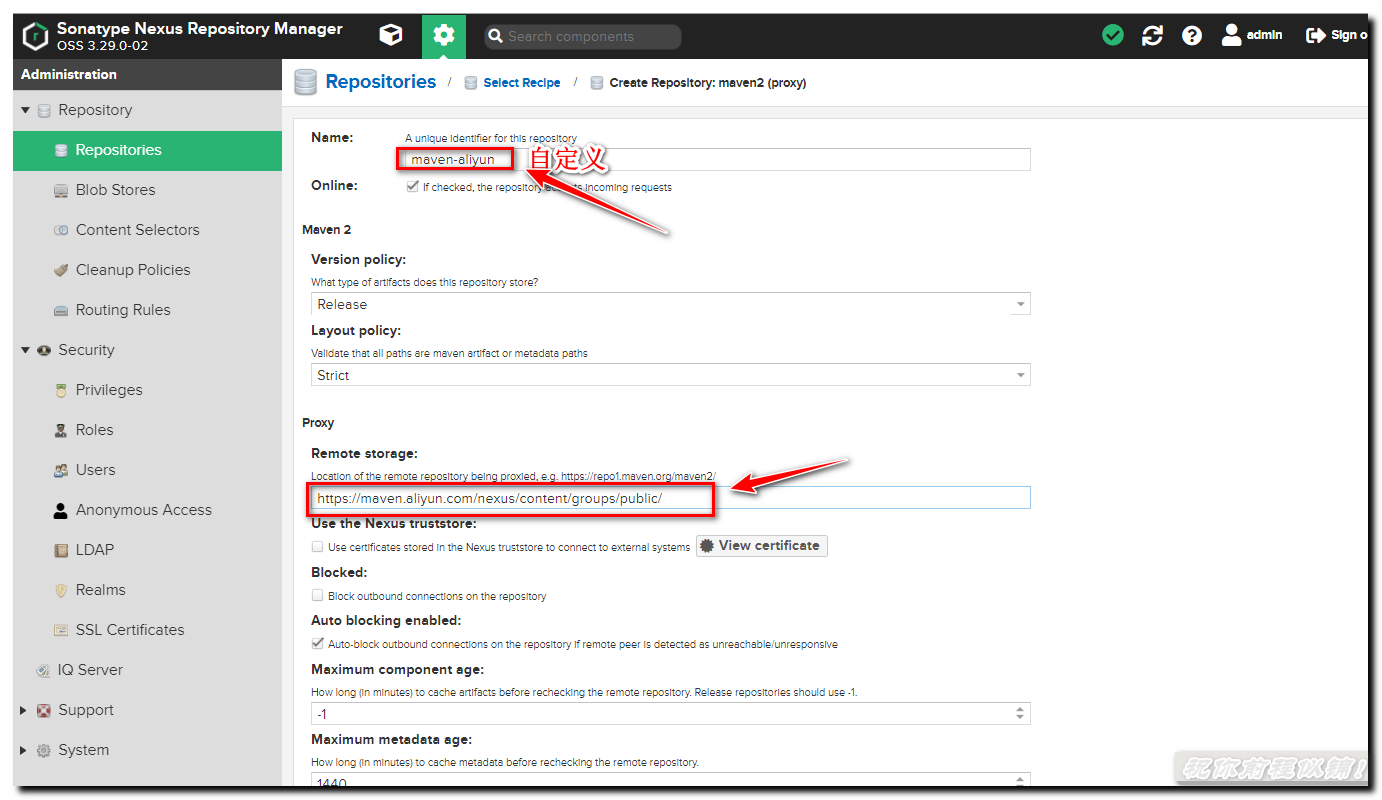
Task: Click the Repositories database header icon
Action: pyautogui.click(x=306, y=82)
